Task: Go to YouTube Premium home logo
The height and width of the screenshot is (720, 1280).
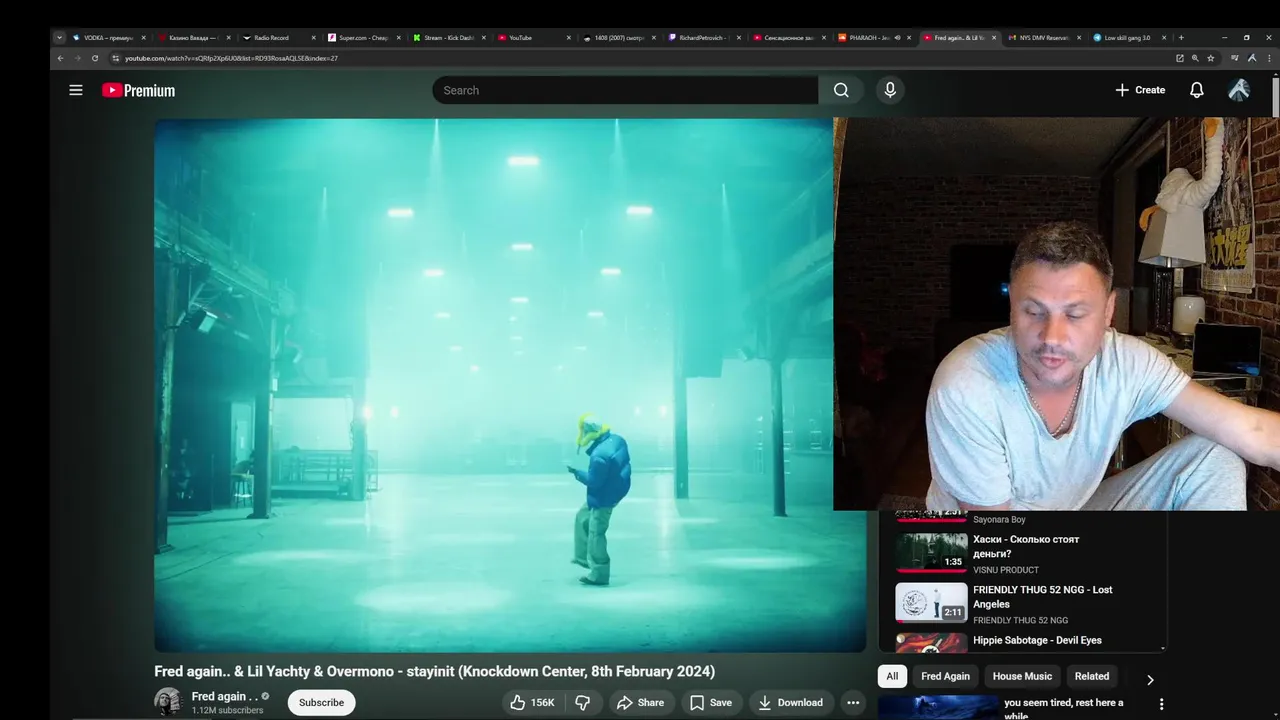Action: (138, 90)
